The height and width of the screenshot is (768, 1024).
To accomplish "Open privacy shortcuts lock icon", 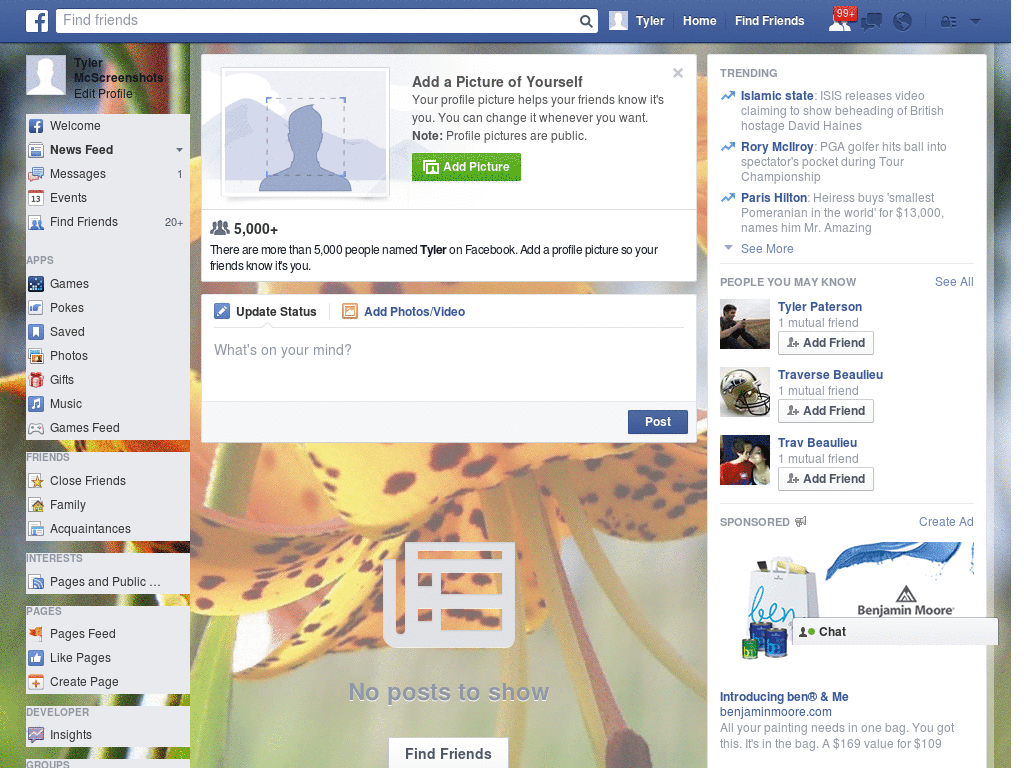I will pyautogui.click(x=948, y=22).
